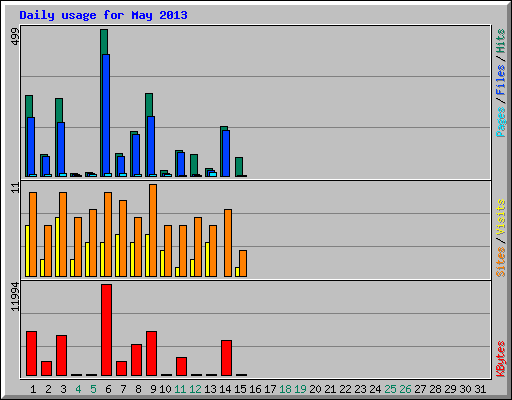Screen dimensions: 512x400
Task: Click the yellow 'Visits' legend label
Action: coord(501,217)
